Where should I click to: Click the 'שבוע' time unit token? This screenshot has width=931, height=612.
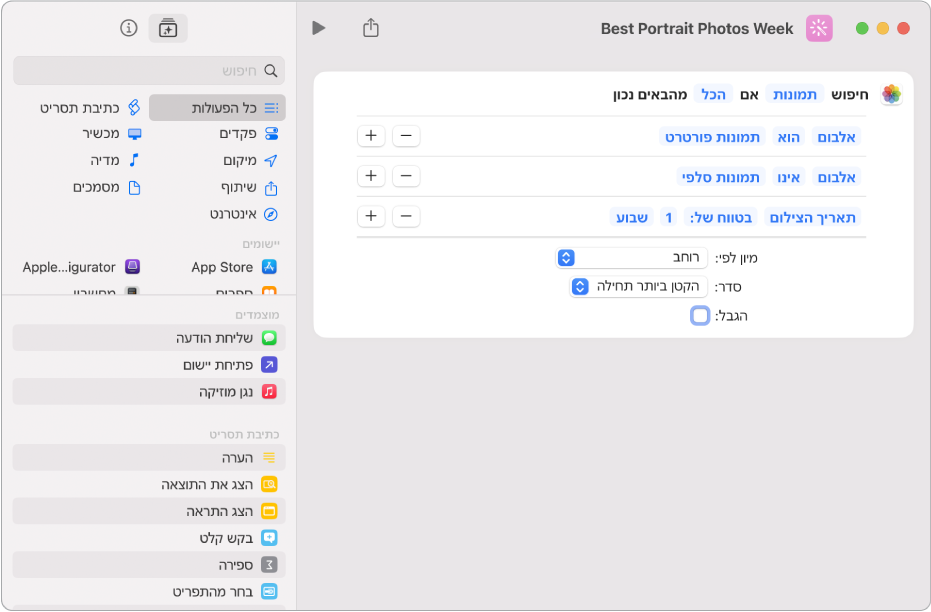coord(631,217)
